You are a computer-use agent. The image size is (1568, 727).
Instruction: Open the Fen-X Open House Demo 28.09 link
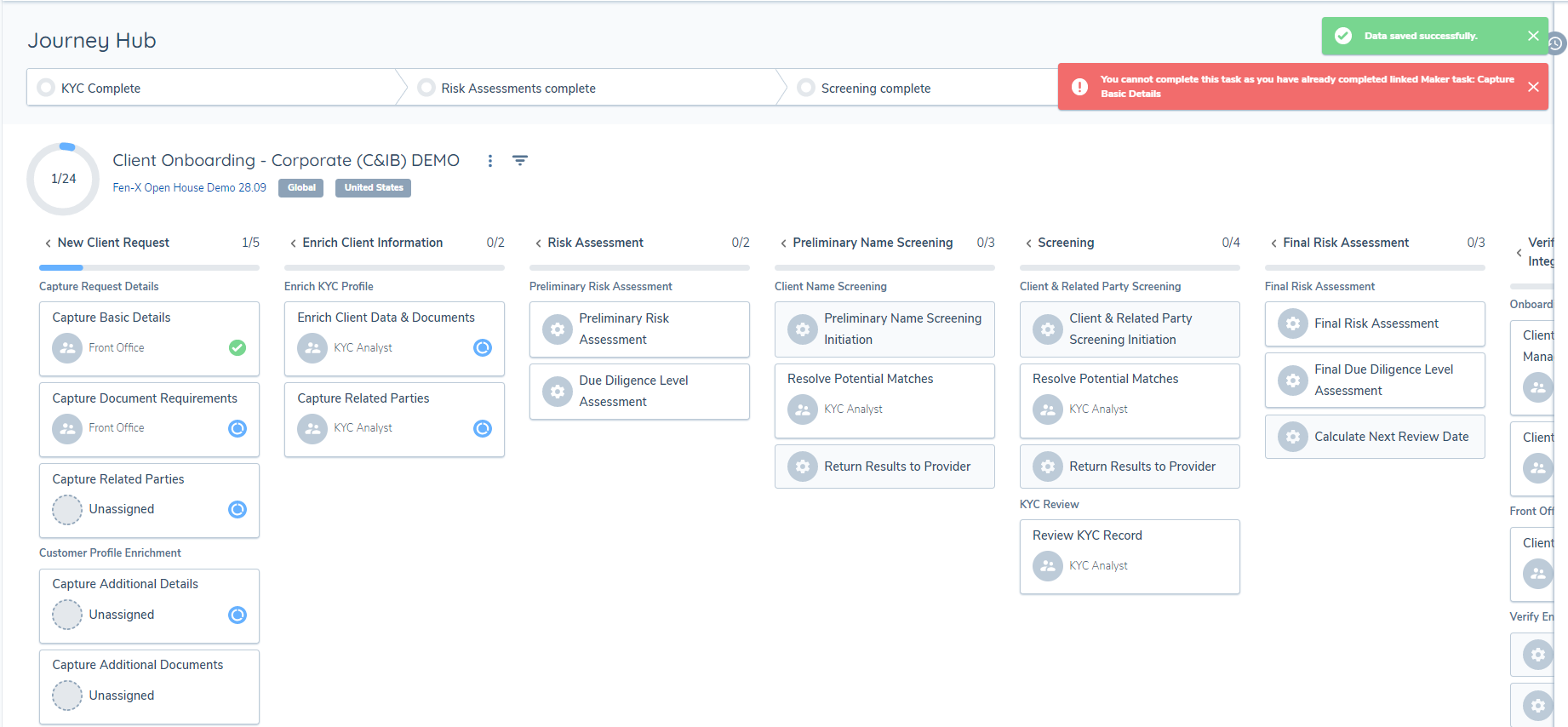[189, 188]
